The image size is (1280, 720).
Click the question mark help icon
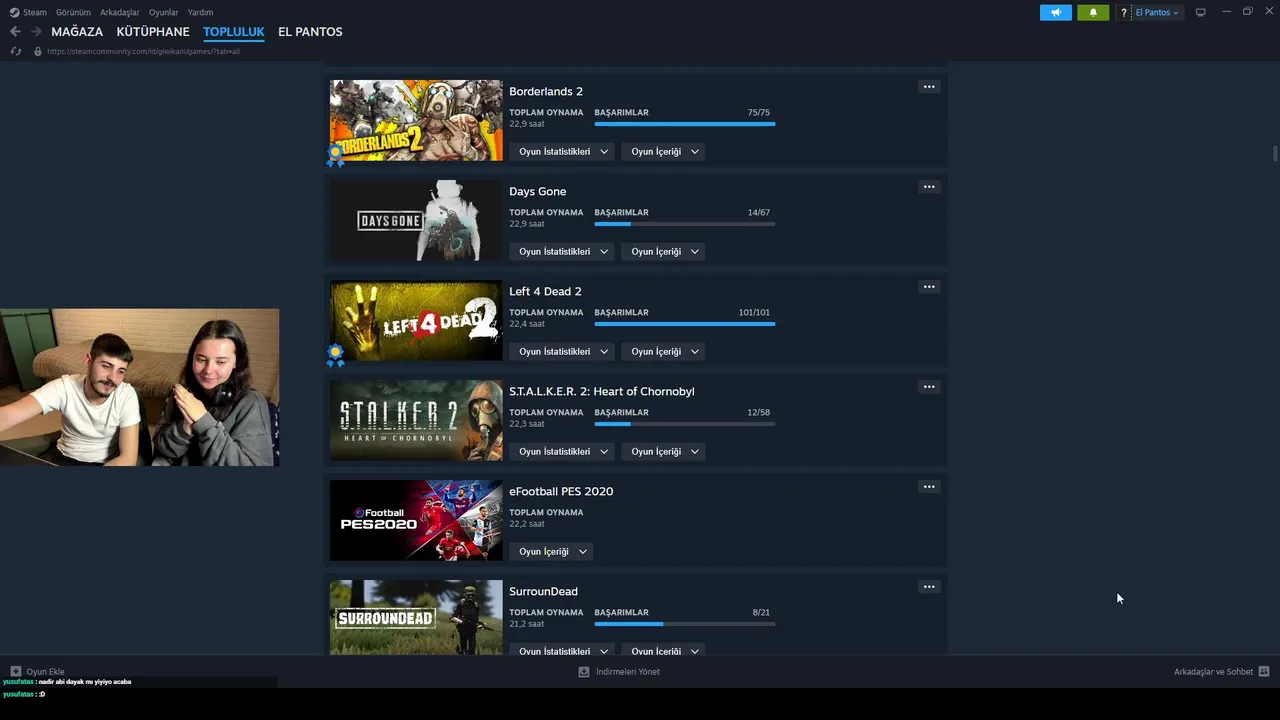pyautogui.click(x=1124, y=13)
